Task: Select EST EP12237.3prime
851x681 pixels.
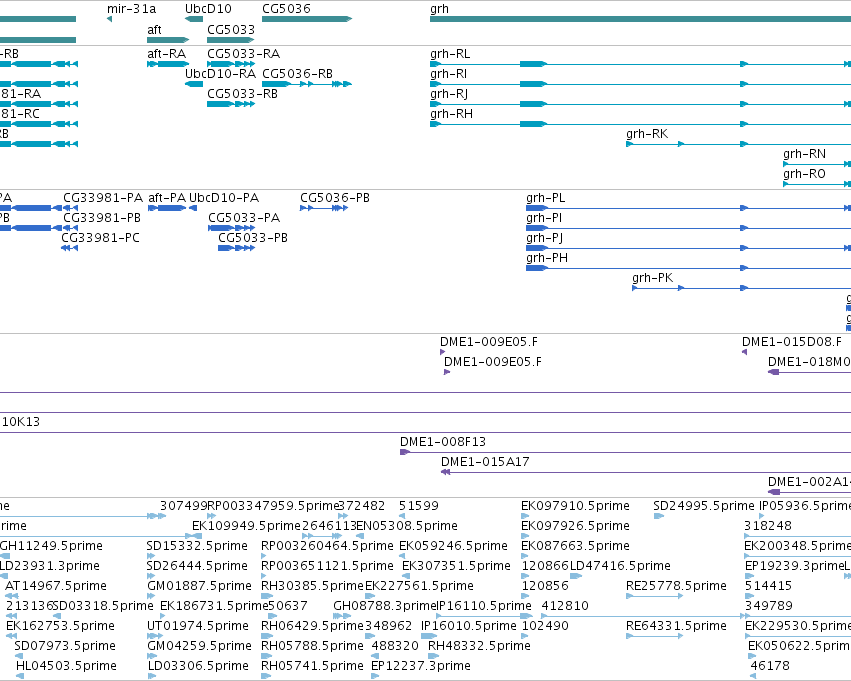Action: (x=421, y=667)
